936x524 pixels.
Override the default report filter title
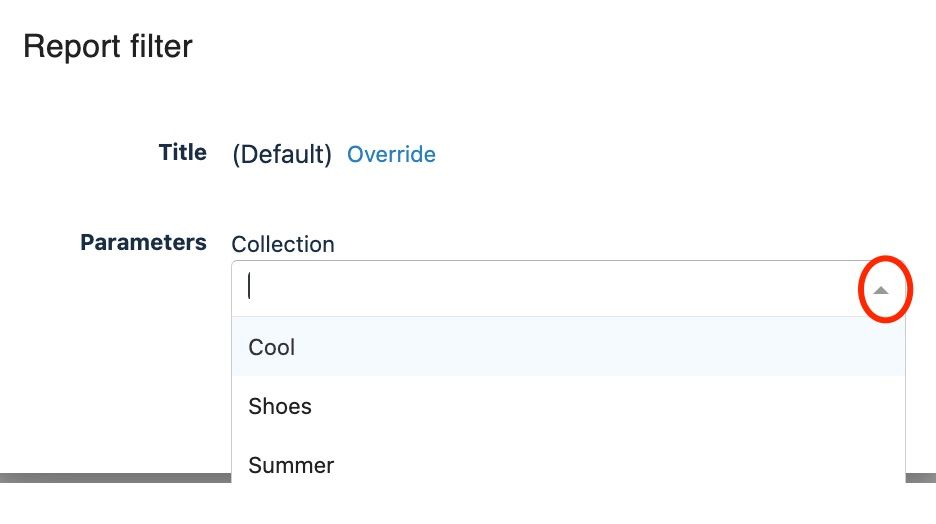[x=391, y=155]
